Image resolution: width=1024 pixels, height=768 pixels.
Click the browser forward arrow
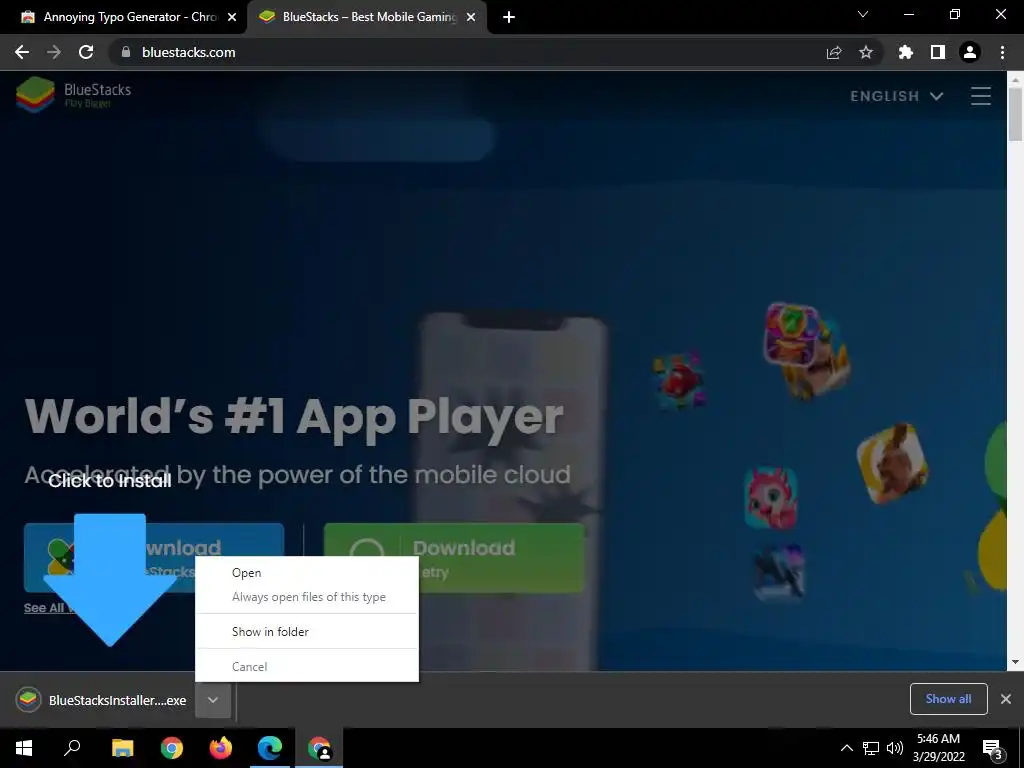54,52
